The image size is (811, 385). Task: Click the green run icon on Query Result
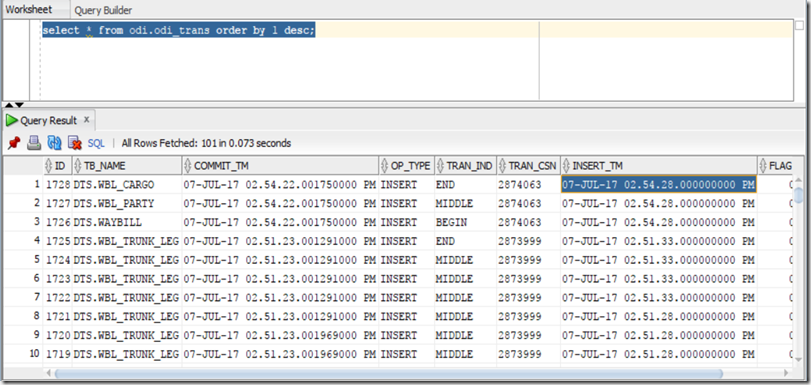coord(11,121)
